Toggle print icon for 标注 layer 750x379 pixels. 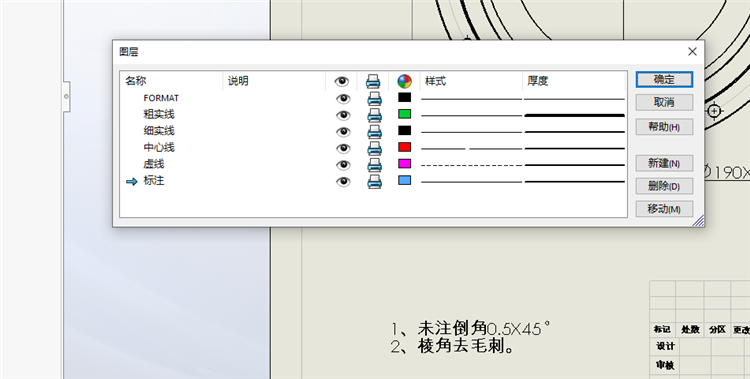coord(374,181)
